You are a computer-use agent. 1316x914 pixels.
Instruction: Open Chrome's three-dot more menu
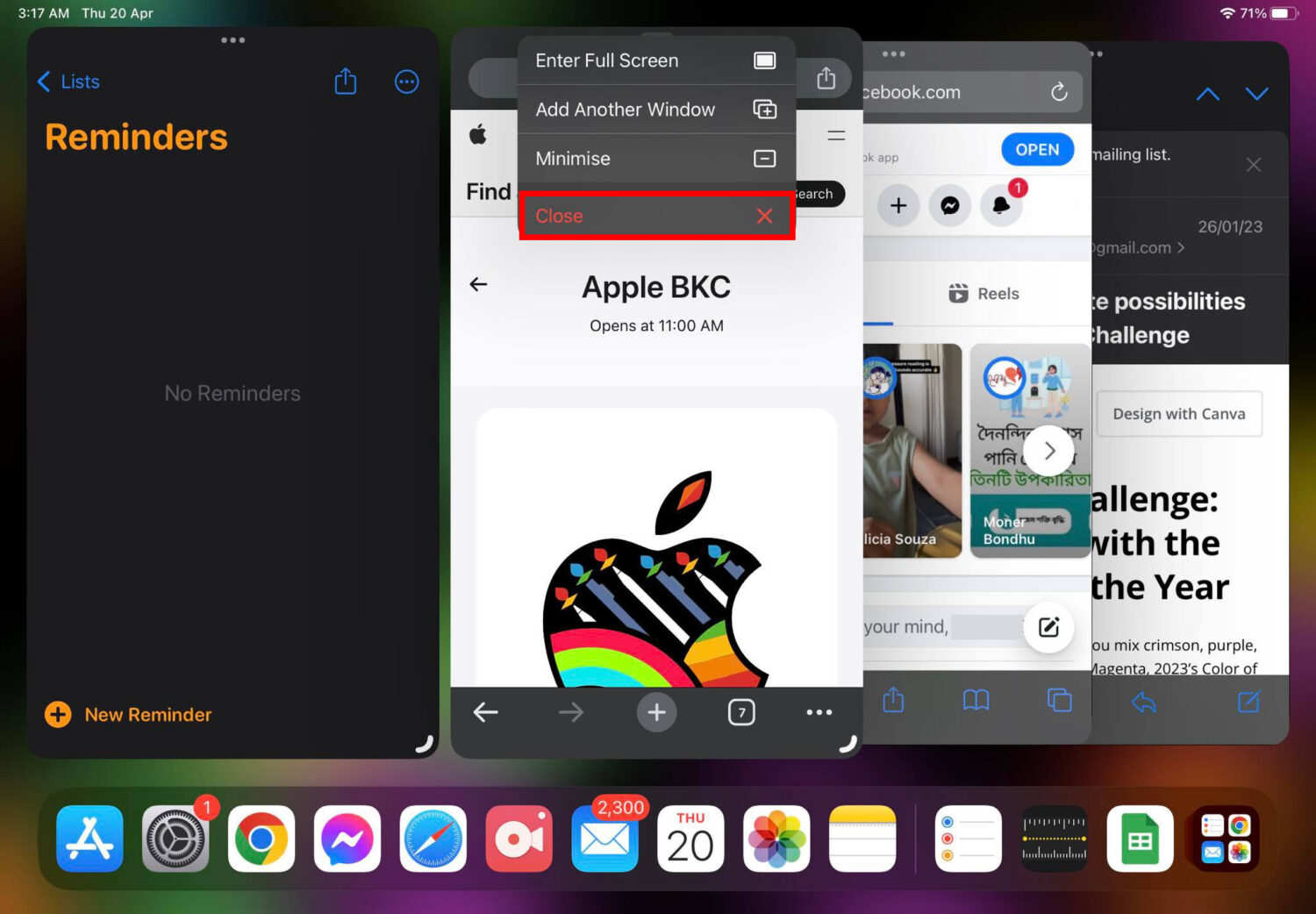click(x=819, y=712)
